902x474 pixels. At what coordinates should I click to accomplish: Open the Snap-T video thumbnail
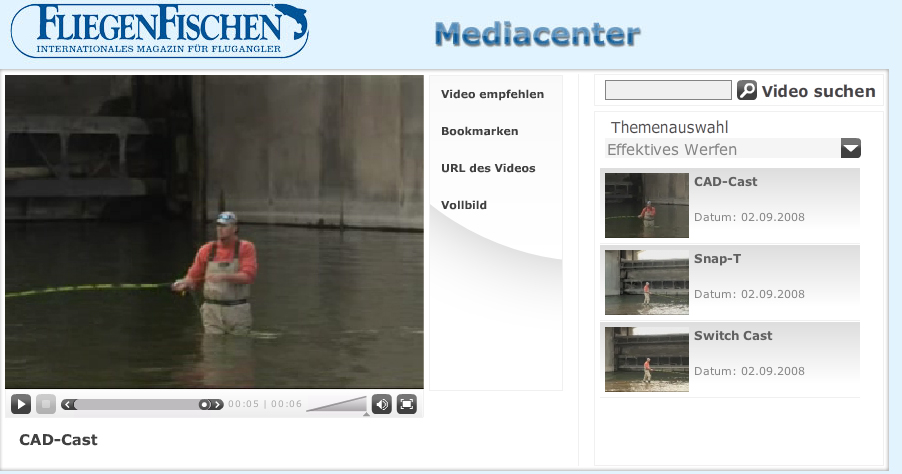coord(647,282)
